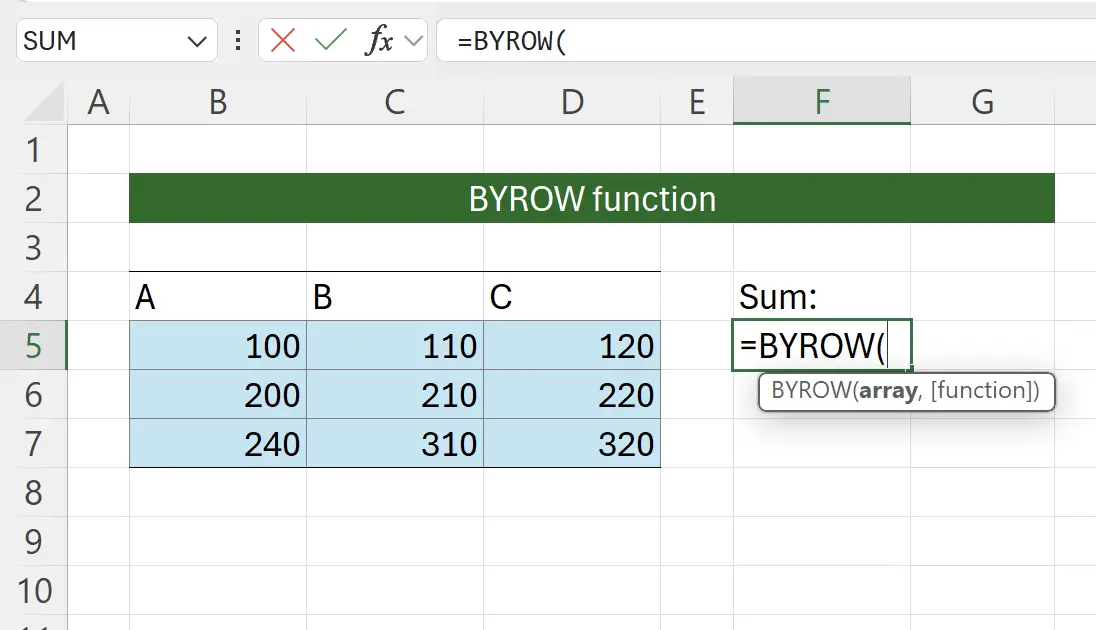Click the BYROW function hint tooltip

pos(905,392)
